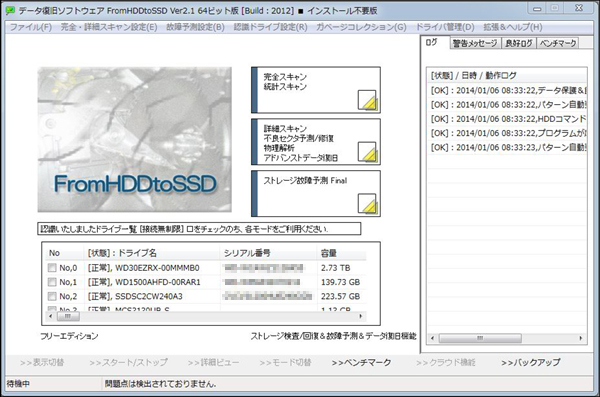Click the FromHDDtoSSD logo image
This screenshot has height=397, width=600.
(134, 139)
